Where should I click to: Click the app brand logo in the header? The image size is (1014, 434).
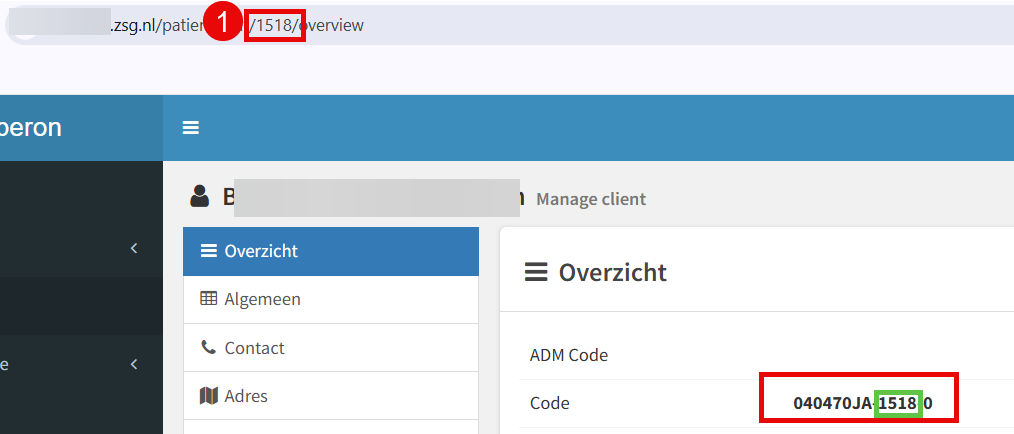[30, 127]
